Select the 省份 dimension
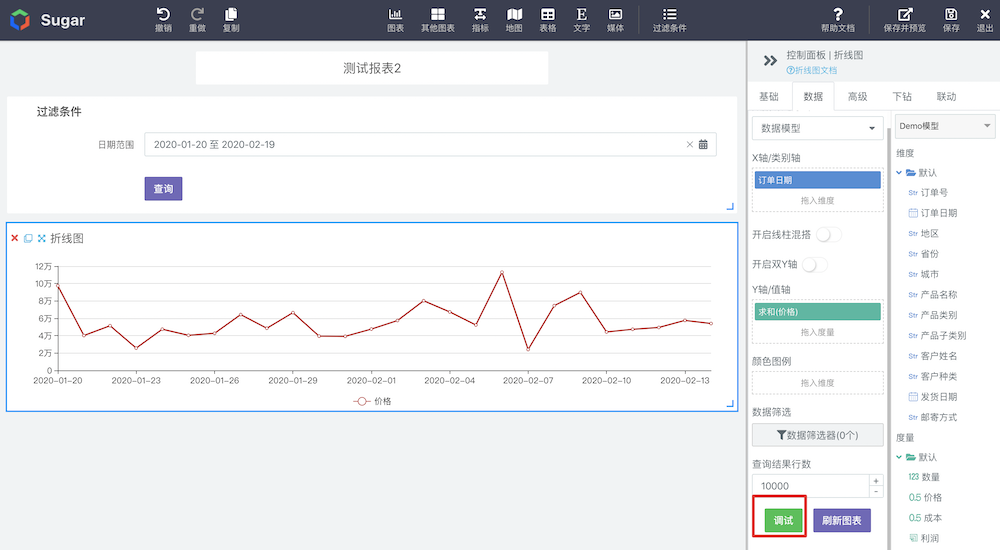1000x550 pixels. [x=929, y=253]
